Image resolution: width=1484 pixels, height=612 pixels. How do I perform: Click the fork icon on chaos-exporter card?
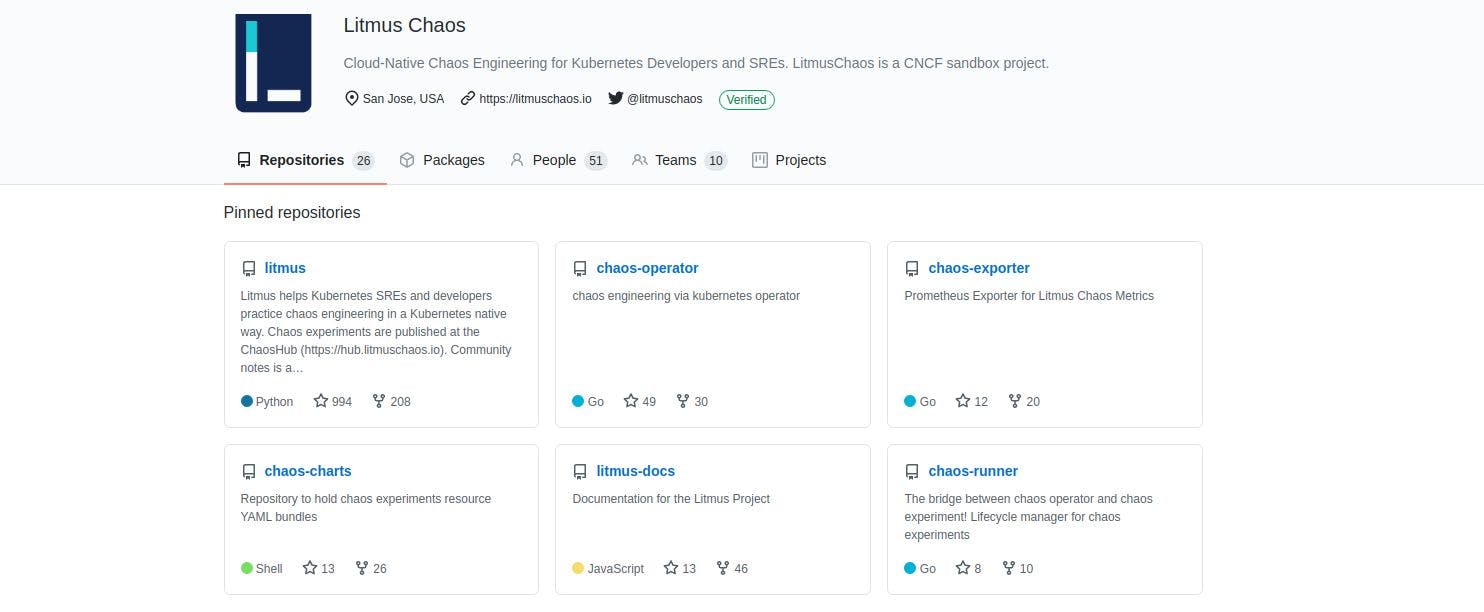click(x=1015, y=401)
